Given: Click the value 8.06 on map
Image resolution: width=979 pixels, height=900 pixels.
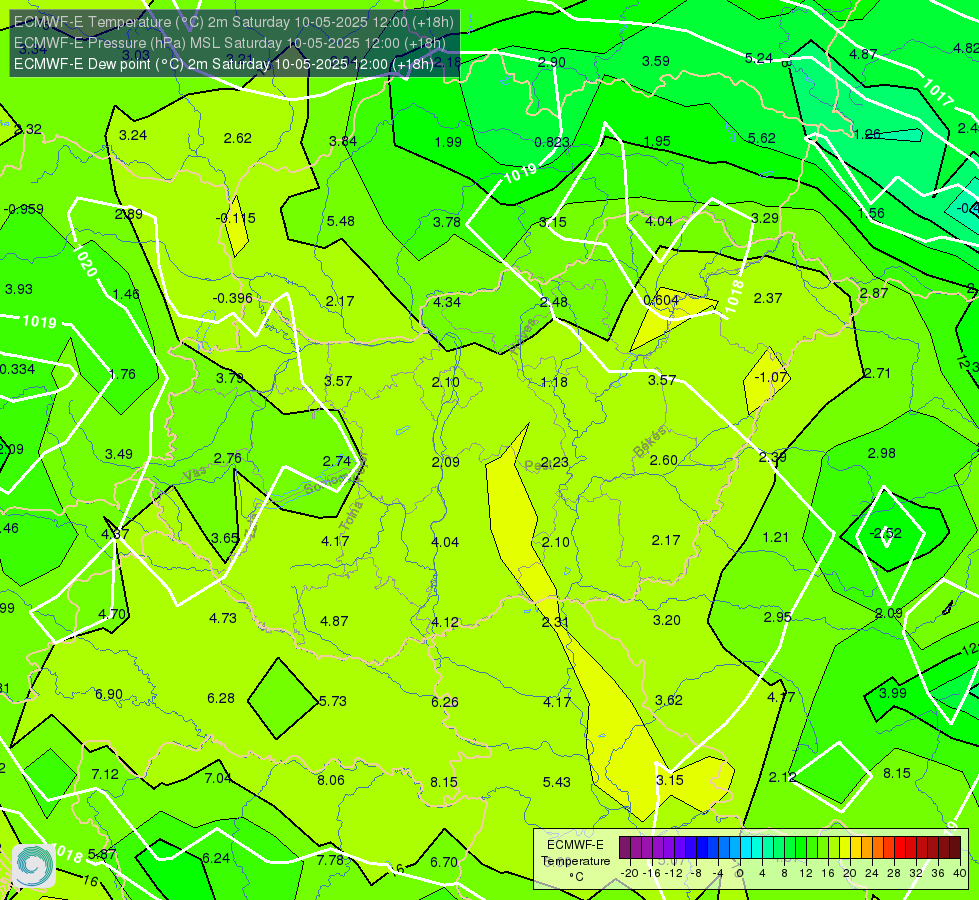Looking at the screenshot, I should [330, 780].
